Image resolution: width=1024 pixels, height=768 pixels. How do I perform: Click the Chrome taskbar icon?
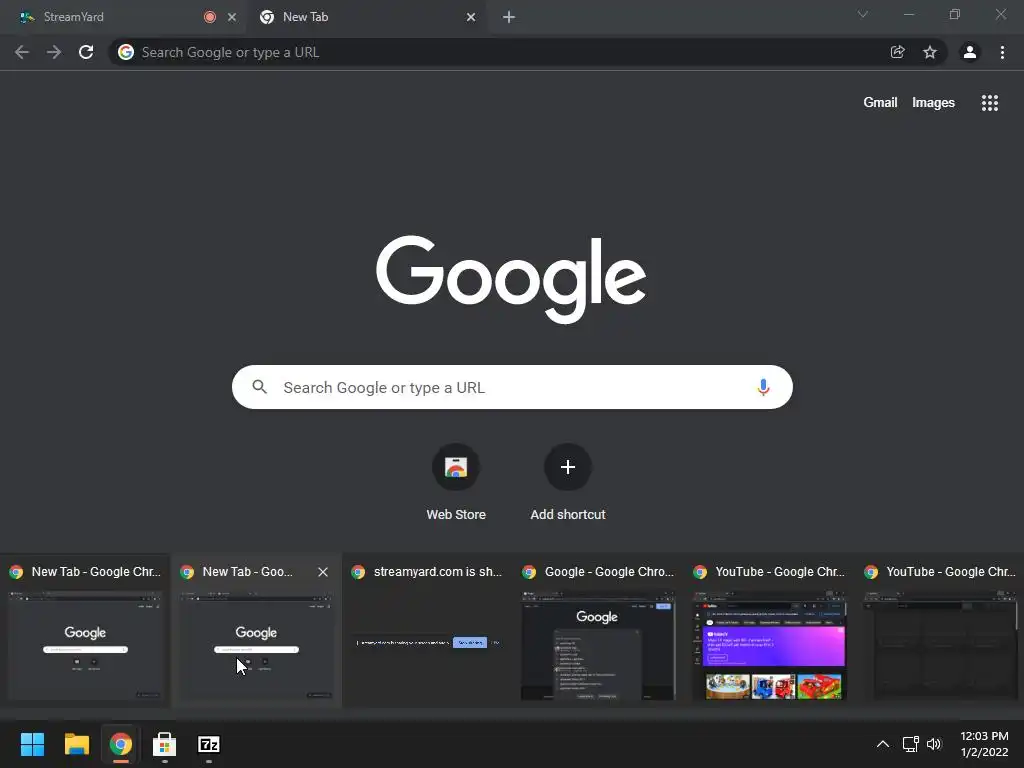click(120, 744)
